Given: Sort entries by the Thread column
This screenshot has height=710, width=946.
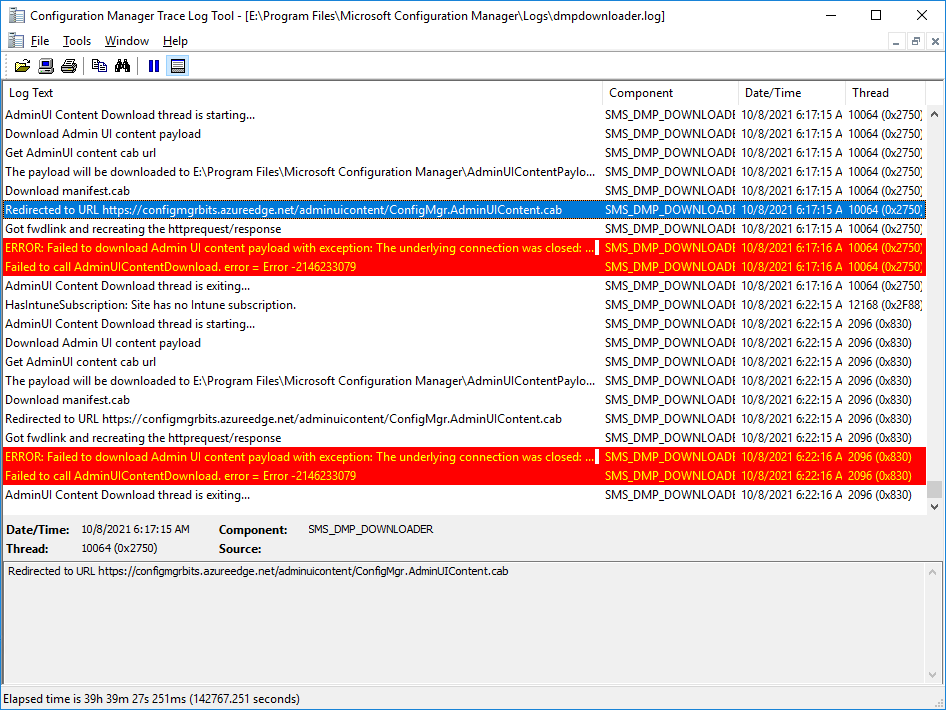Looking at the screenshot, I should [869, 92].
